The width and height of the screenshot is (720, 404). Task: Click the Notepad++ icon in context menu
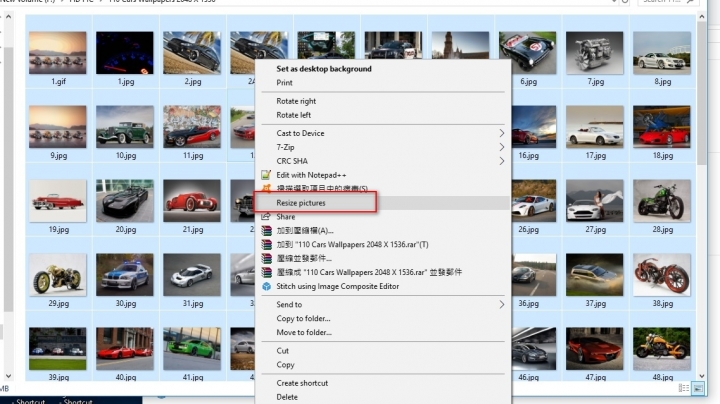(266, 175)
